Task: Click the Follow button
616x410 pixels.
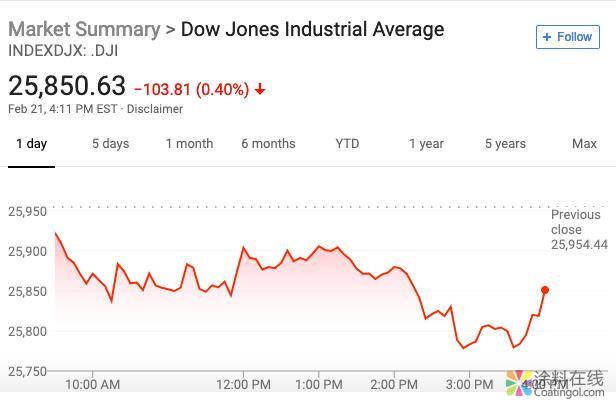Action: [567, 37]
